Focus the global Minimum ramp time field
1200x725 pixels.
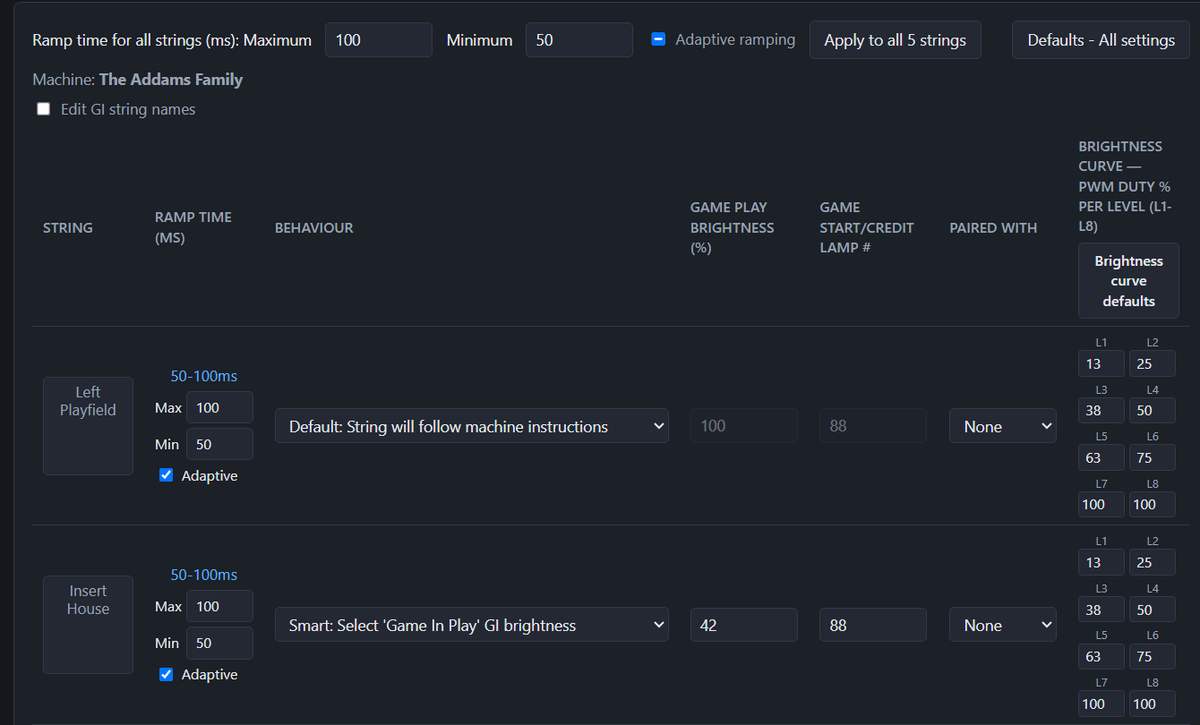[579, 40]
